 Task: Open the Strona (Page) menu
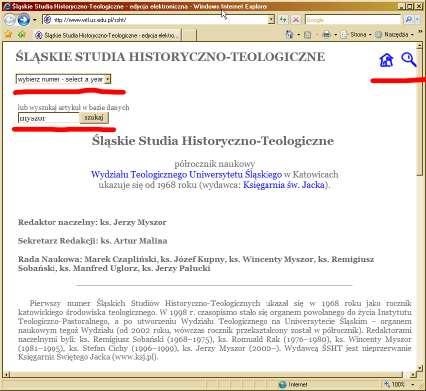pos(355,35)
